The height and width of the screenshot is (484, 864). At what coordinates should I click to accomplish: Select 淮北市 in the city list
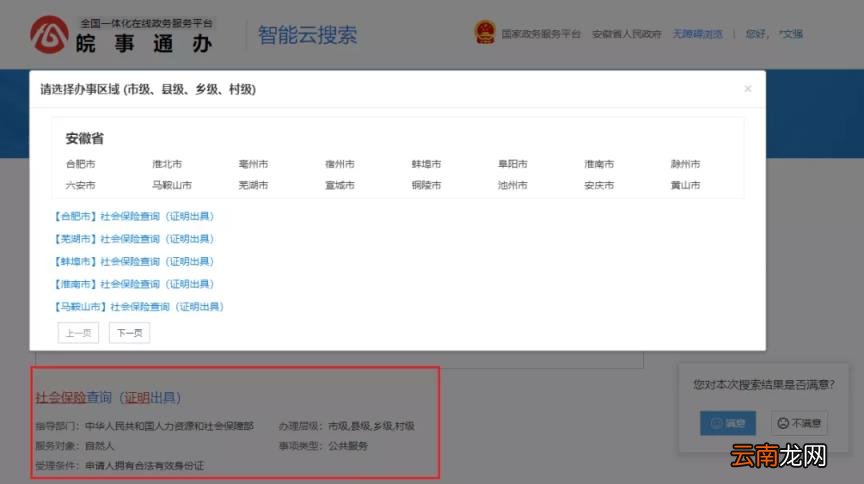167,164
